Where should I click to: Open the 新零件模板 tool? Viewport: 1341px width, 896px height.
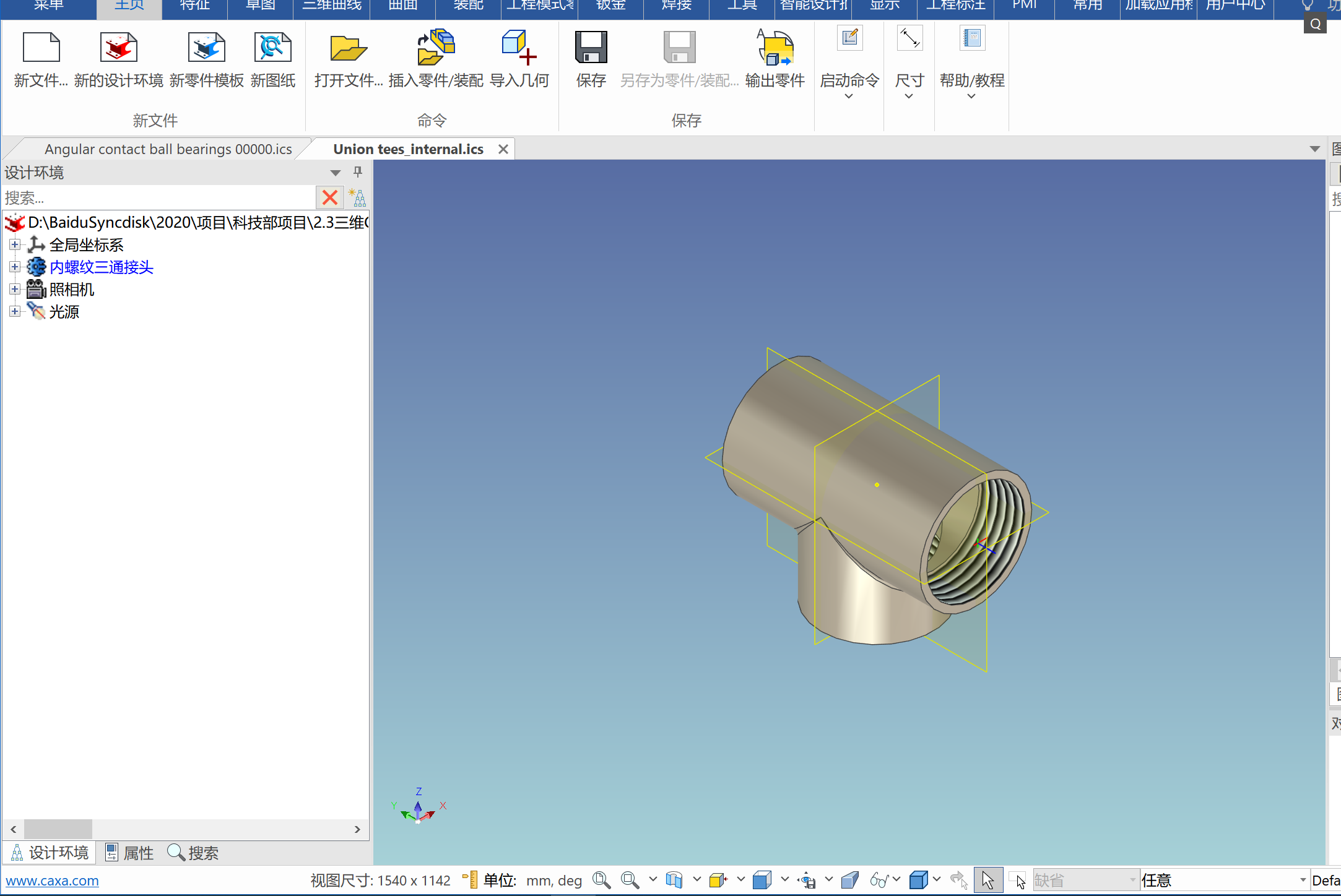pyautogui.click(x=206, y=48)
